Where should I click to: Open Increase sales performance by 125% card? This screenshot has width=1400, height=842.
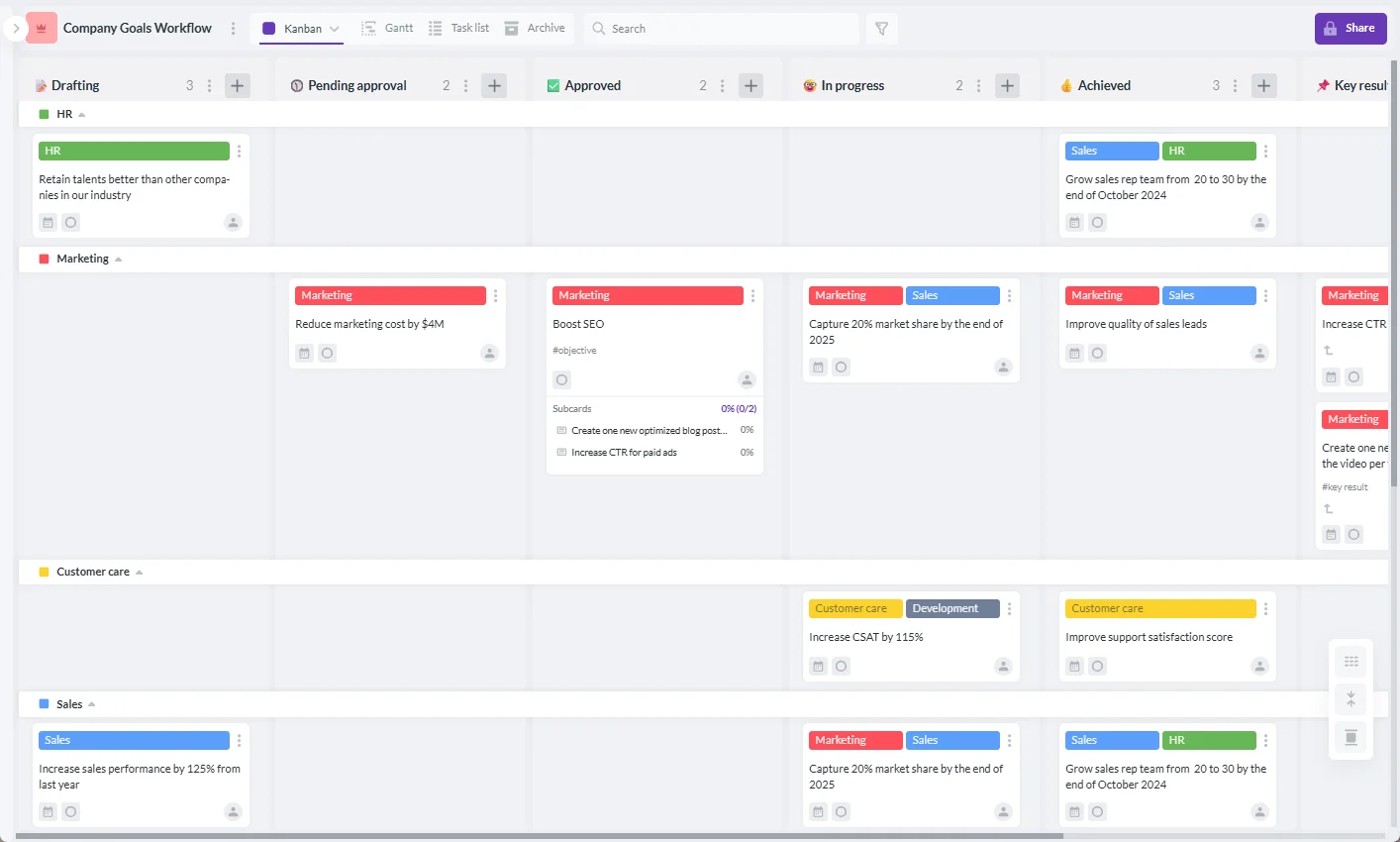click(140, 777)
